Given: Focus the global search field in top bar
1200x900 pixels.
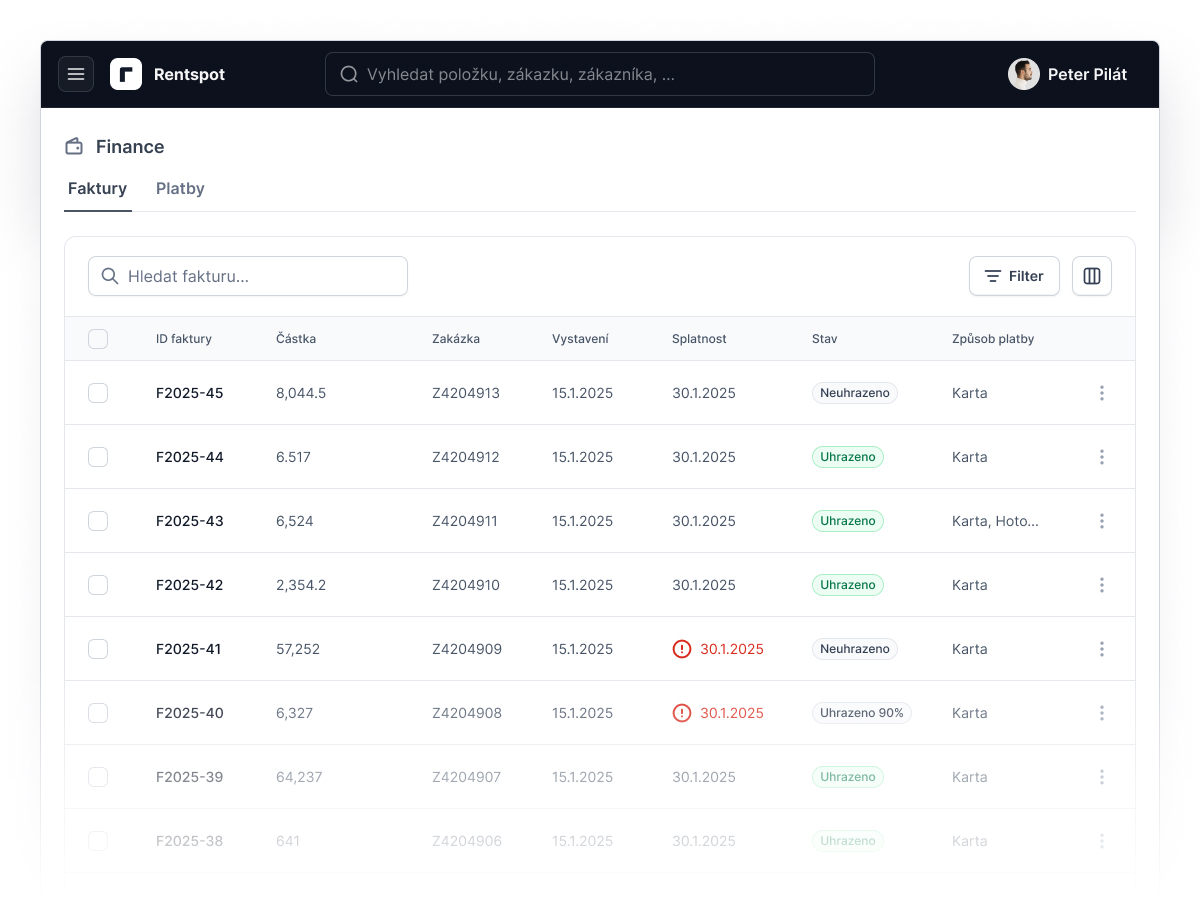Looking at the screenshot, I should [600, 74].
